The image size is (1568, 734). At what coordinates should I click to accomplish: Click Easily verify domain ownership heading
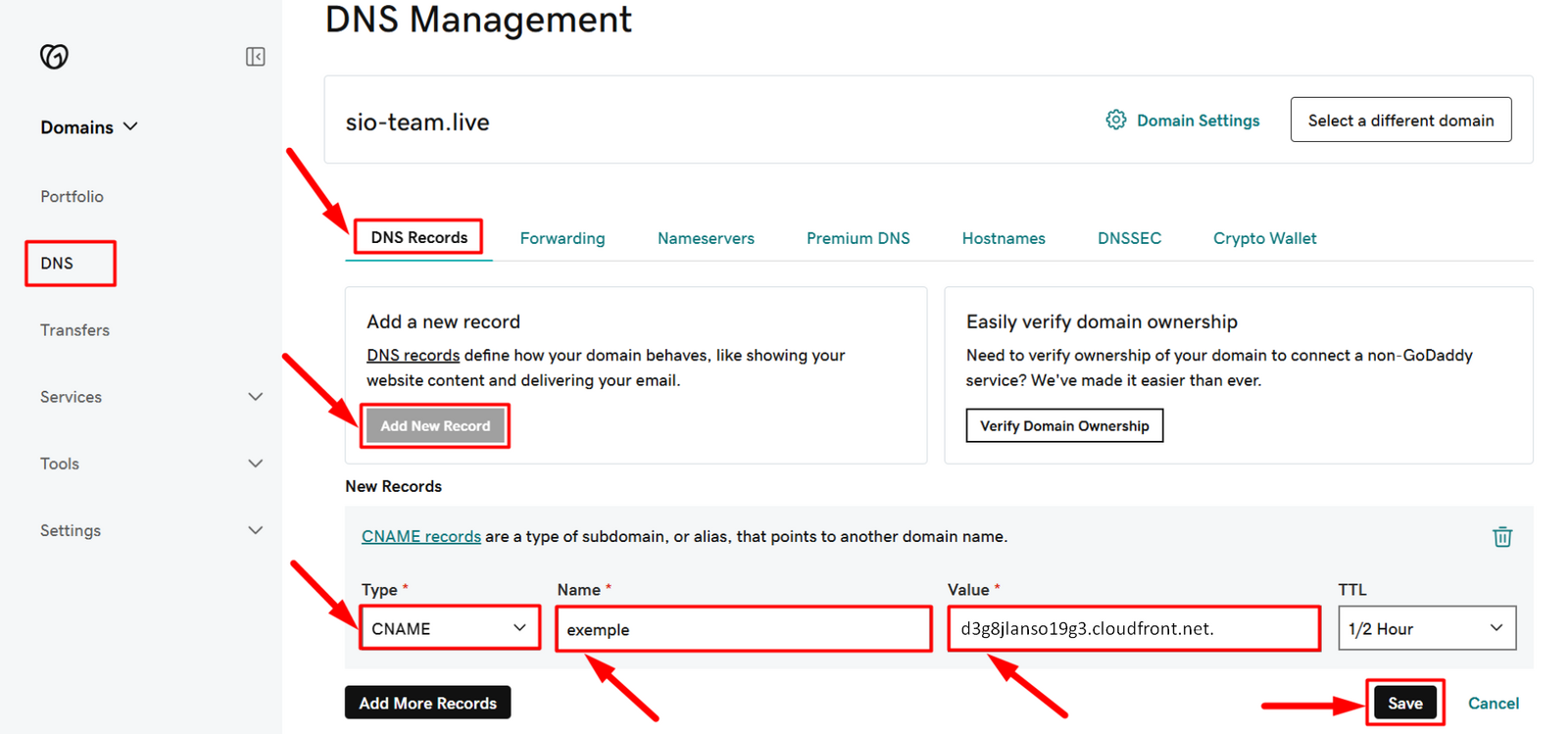point(1102,321)
